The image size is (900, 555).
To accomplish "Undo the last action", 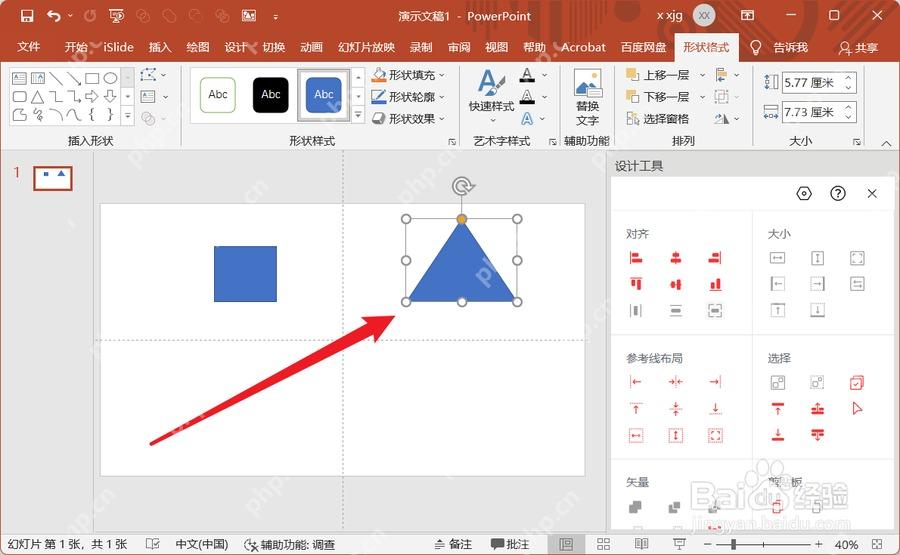I will [x=54, y=16].
